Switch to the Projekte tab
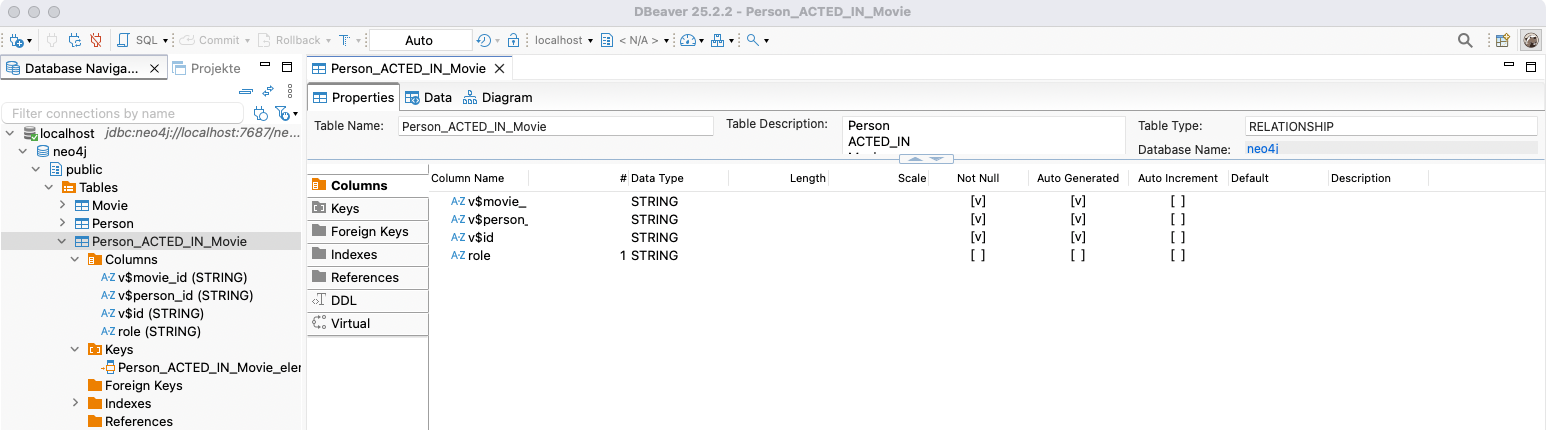Screen dimensions: 1546x430 [207, 68]
